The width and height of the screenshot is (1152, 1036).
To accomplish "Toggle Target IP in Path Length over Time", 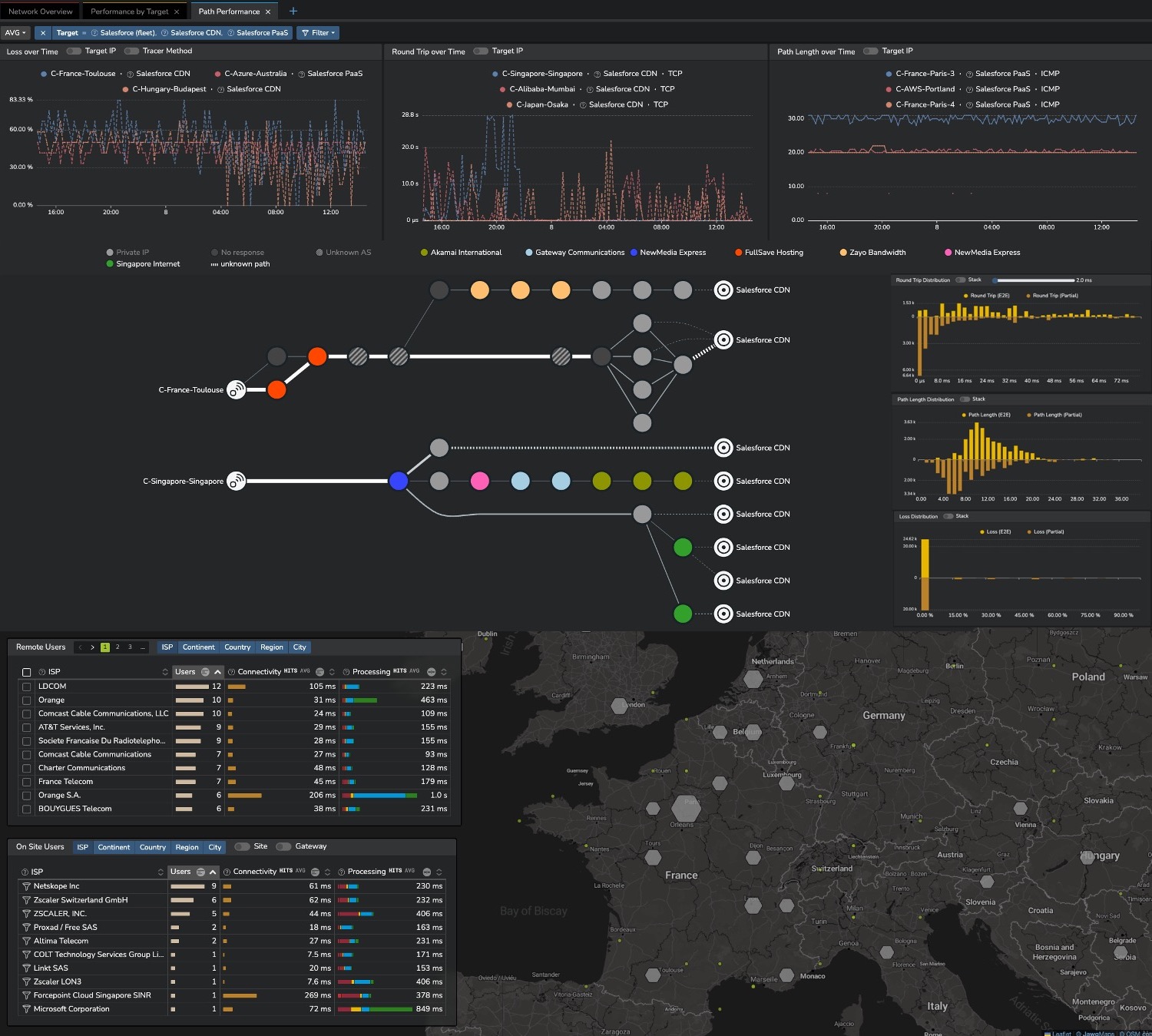I will coord(871,51).
